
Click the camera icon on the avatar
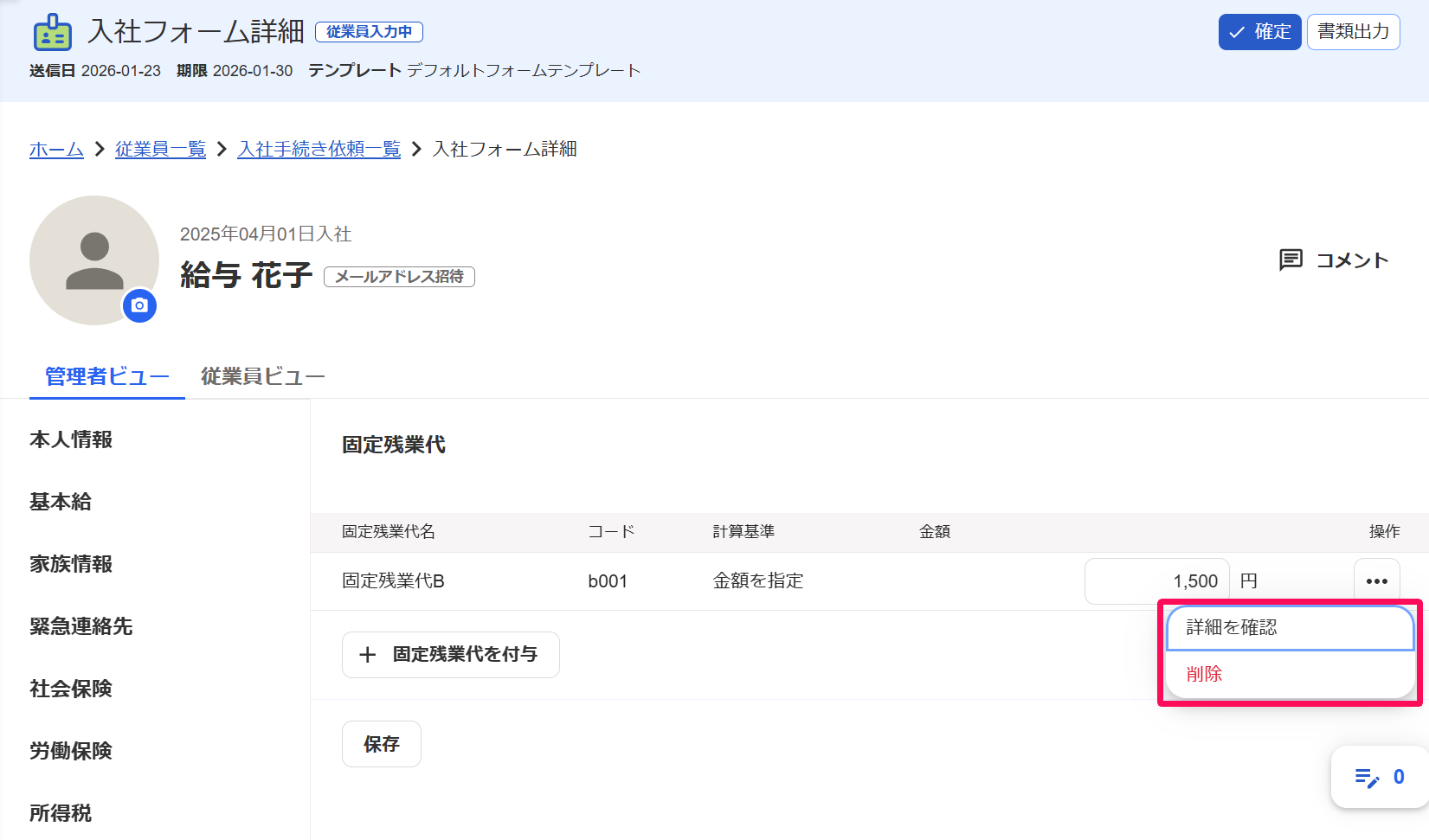click(x=139, y=305)
